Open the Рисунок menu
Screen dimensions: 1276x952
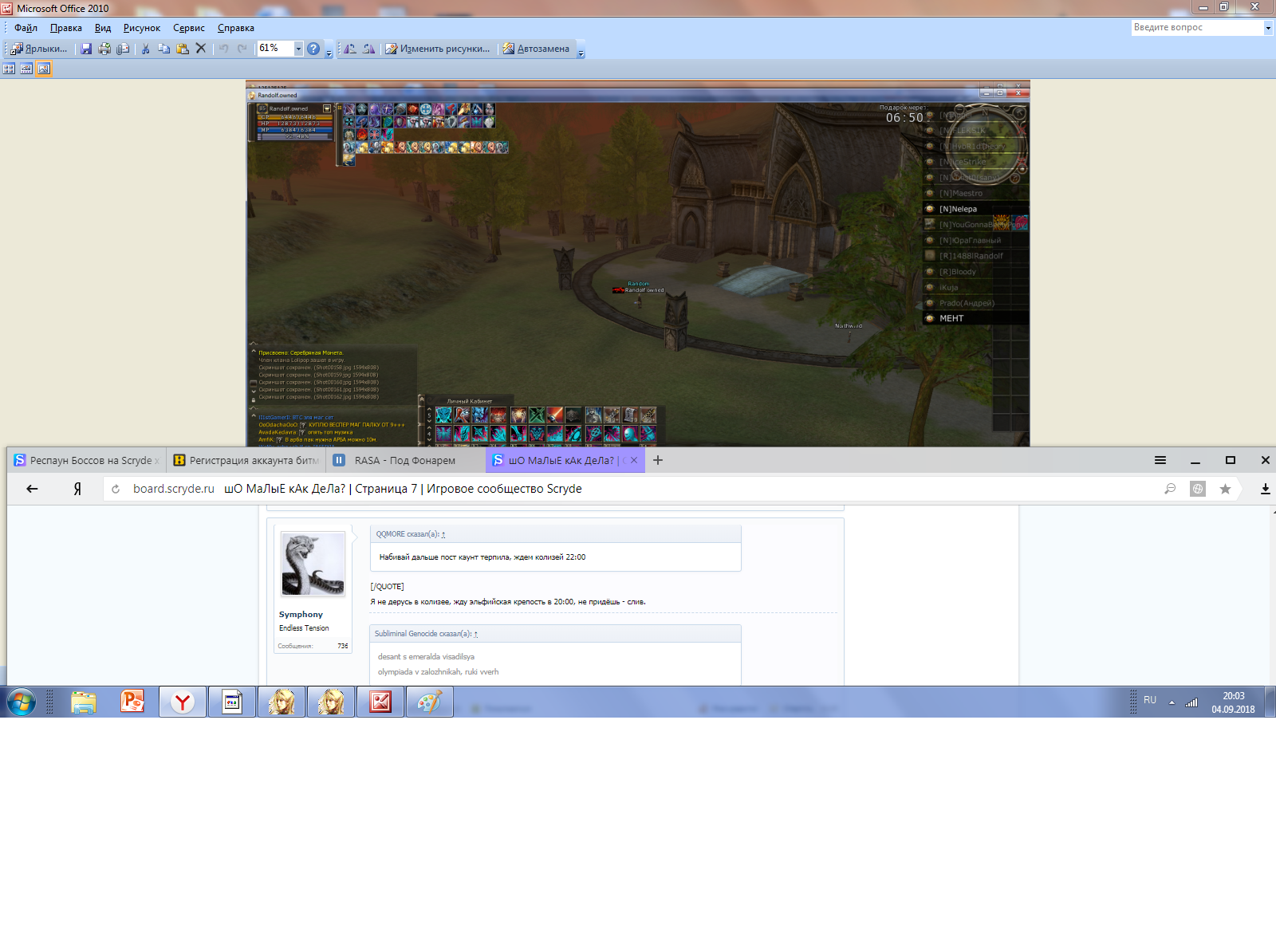142,28
